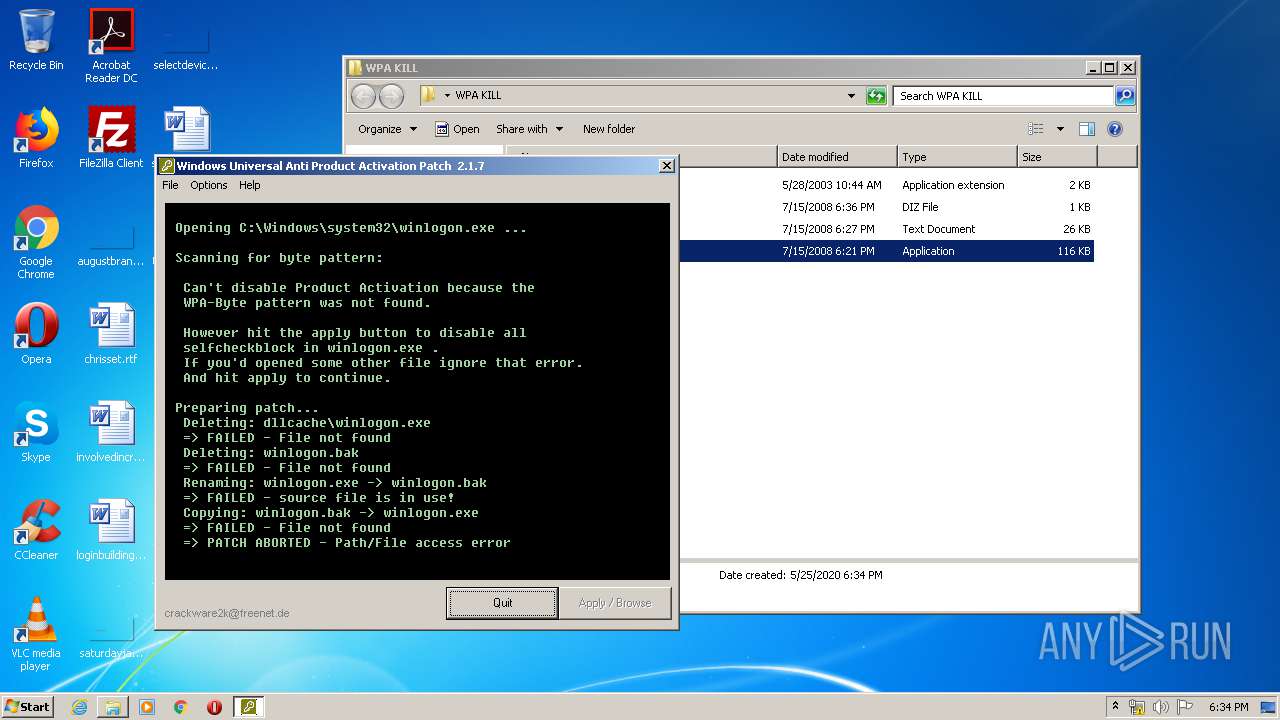Viewport: 1280px width, 720px height.
Task: Open media player taskbar icon
Action: pos(147,707)
